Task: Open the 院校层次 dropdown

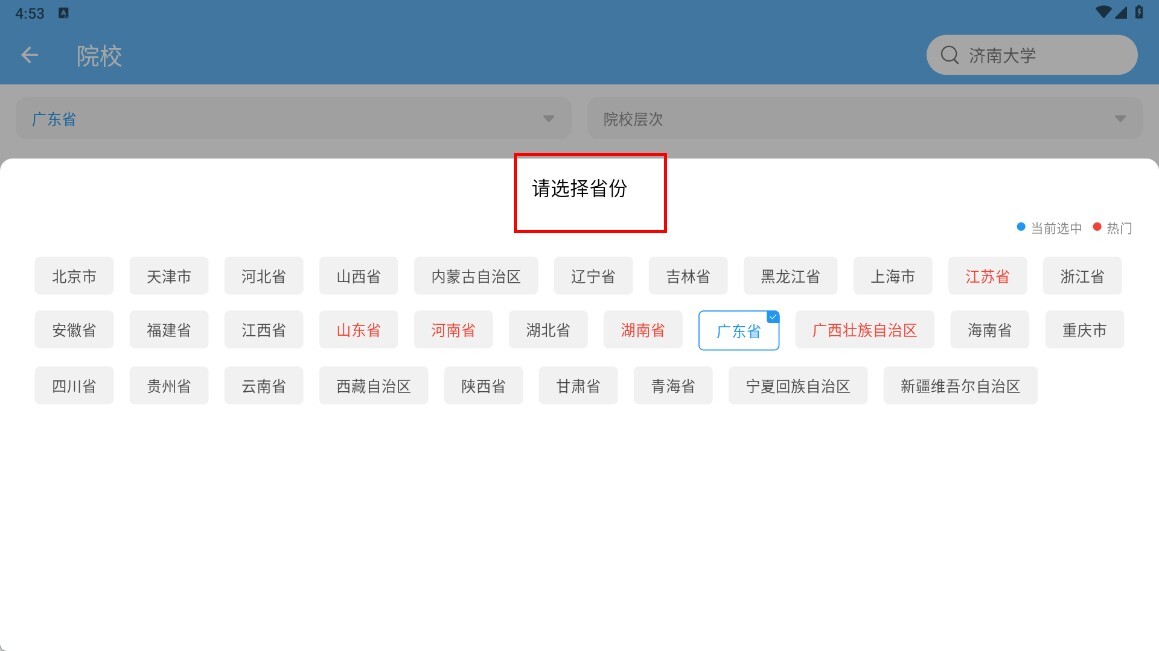Action: [864, 119]
